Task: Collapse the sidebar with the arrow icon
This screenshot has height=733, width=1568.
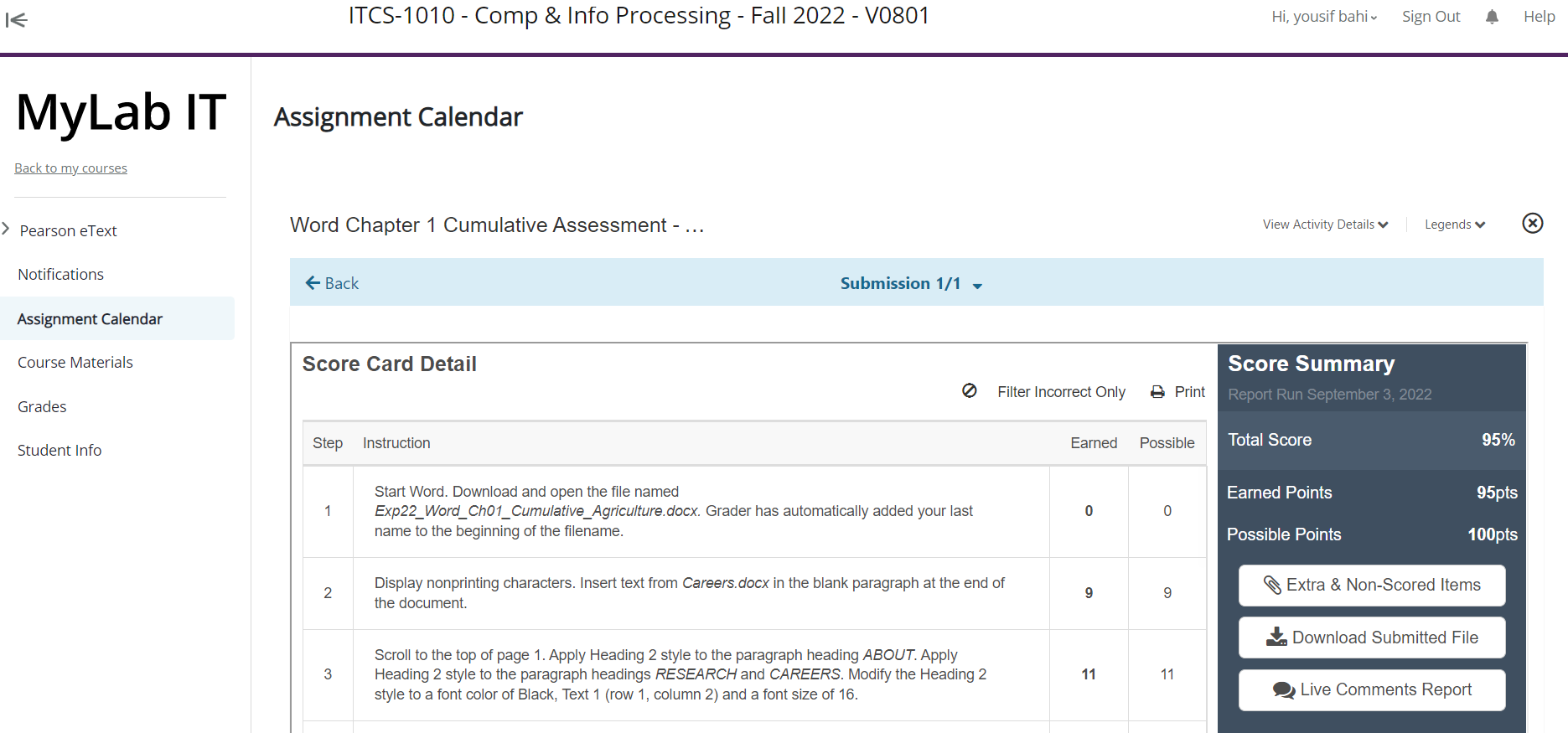Action: click(x=16, y=20)
